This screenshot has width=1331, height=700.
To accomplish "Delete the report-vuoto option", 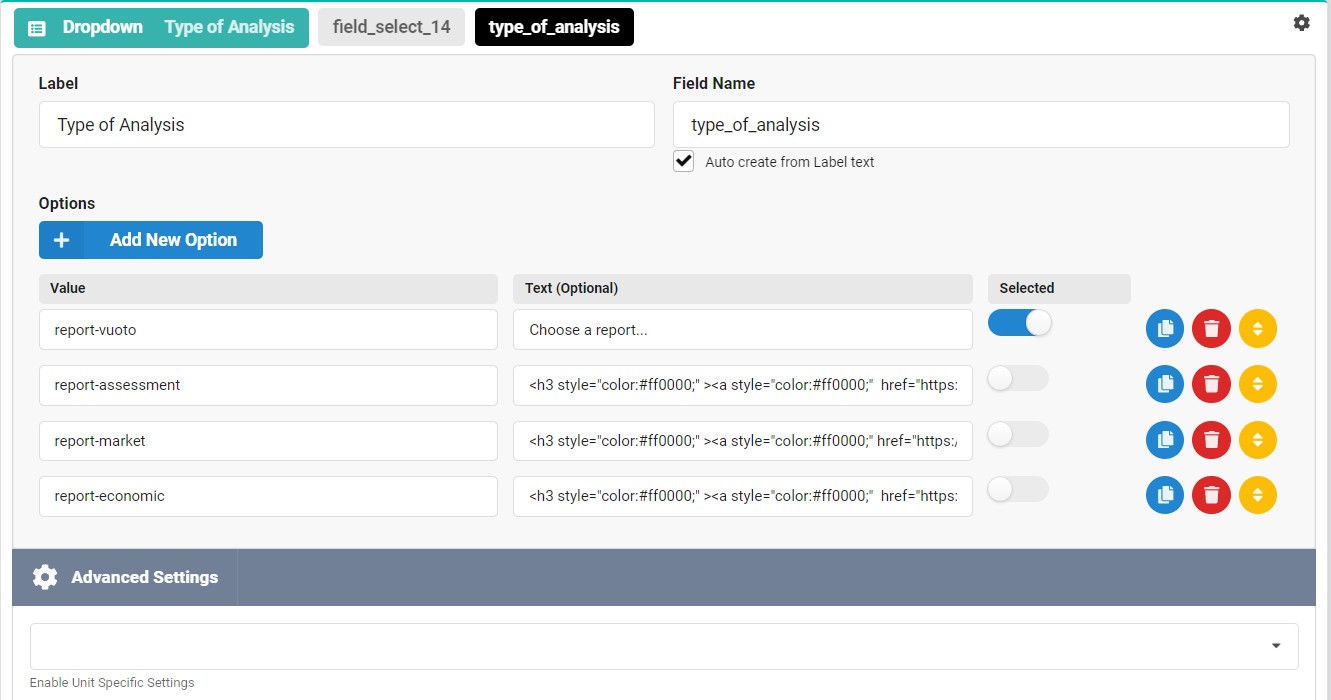I will coord(1211,329).
